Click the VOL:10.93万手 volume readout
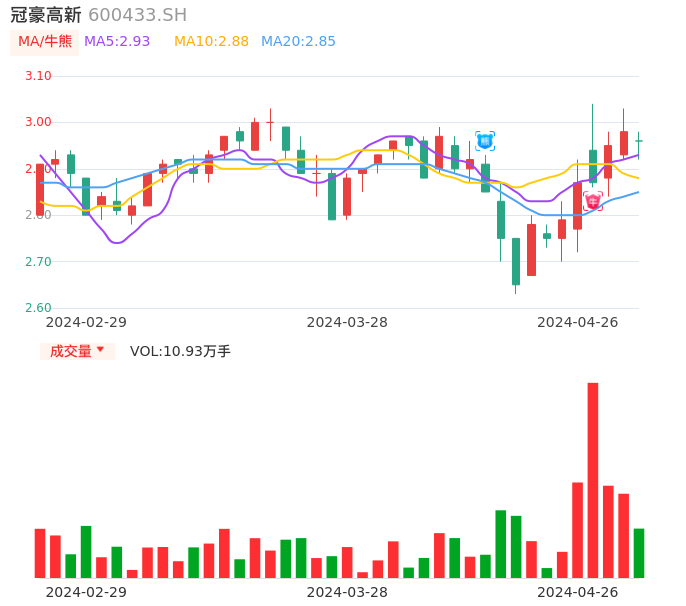Image resolution: width=686 pixels, height=606 pixels. click(x=180, y=351)
